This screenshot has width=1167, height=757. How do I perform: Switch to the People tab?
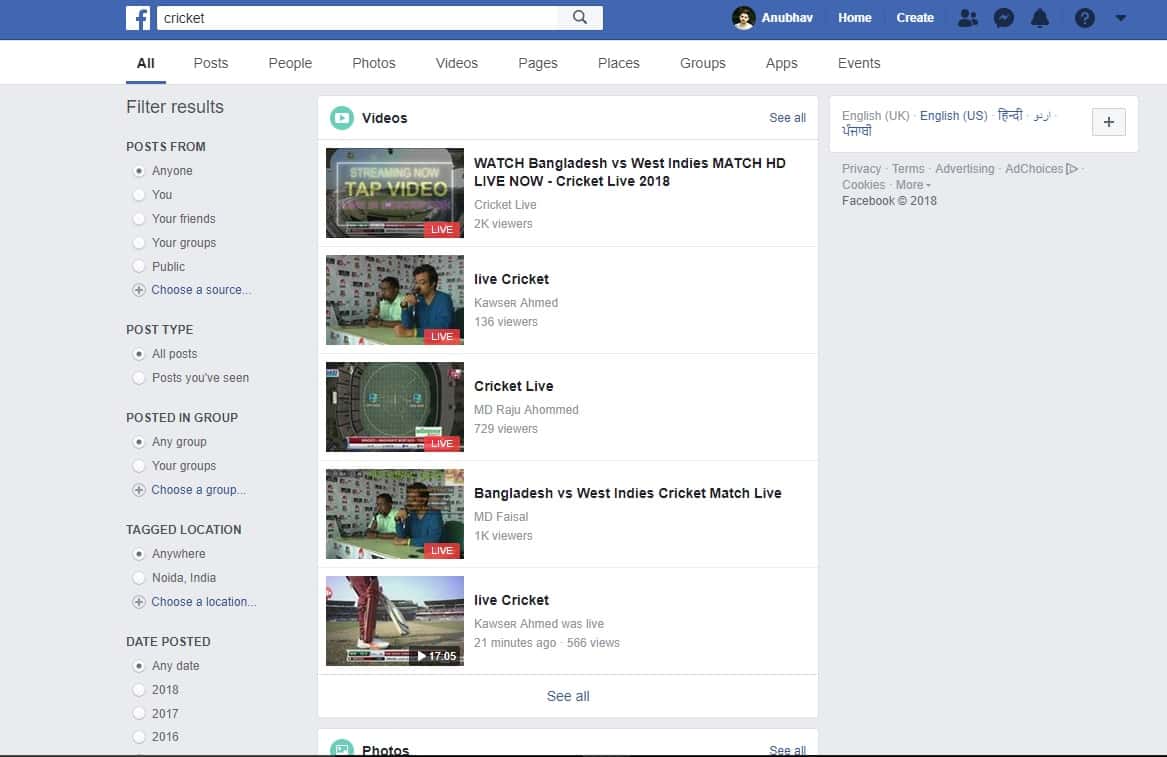290,63
